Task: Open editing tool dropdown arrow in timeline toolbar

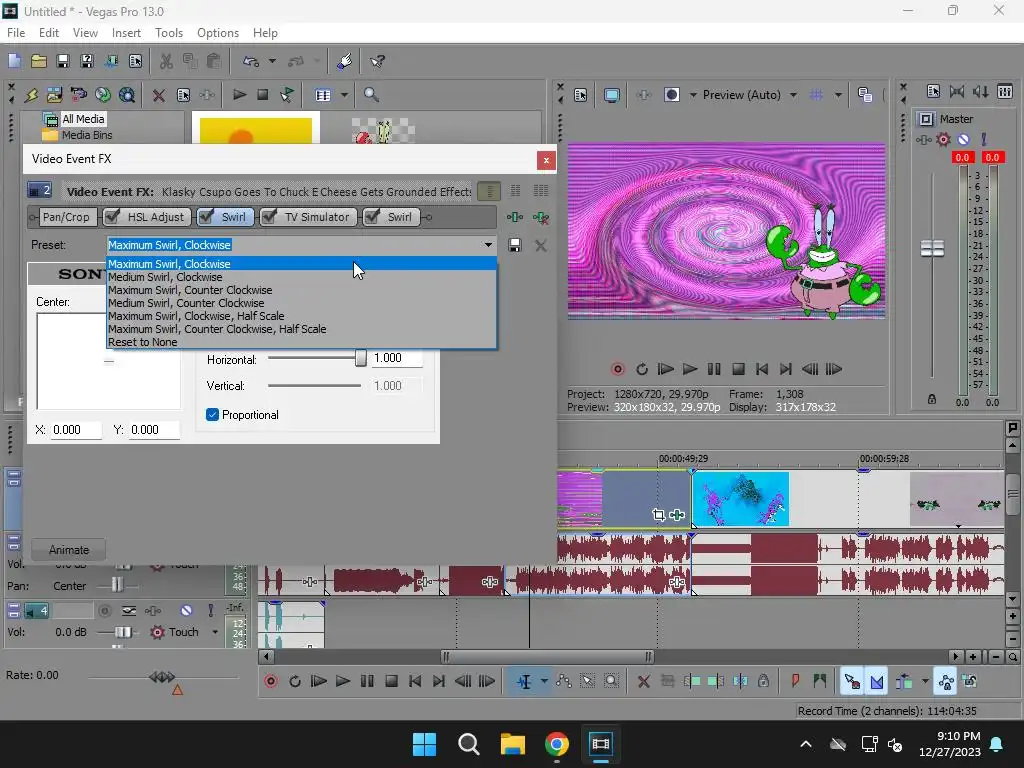Action: (544, 681)
